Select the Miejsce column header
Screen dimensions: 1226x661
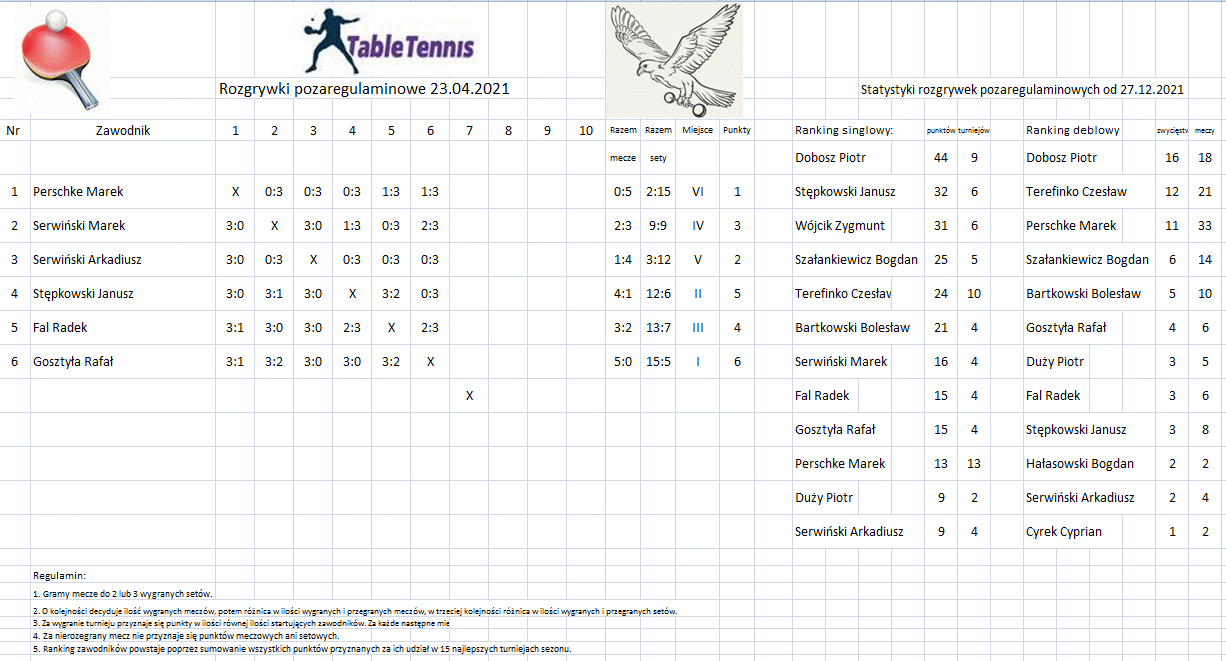698,130
